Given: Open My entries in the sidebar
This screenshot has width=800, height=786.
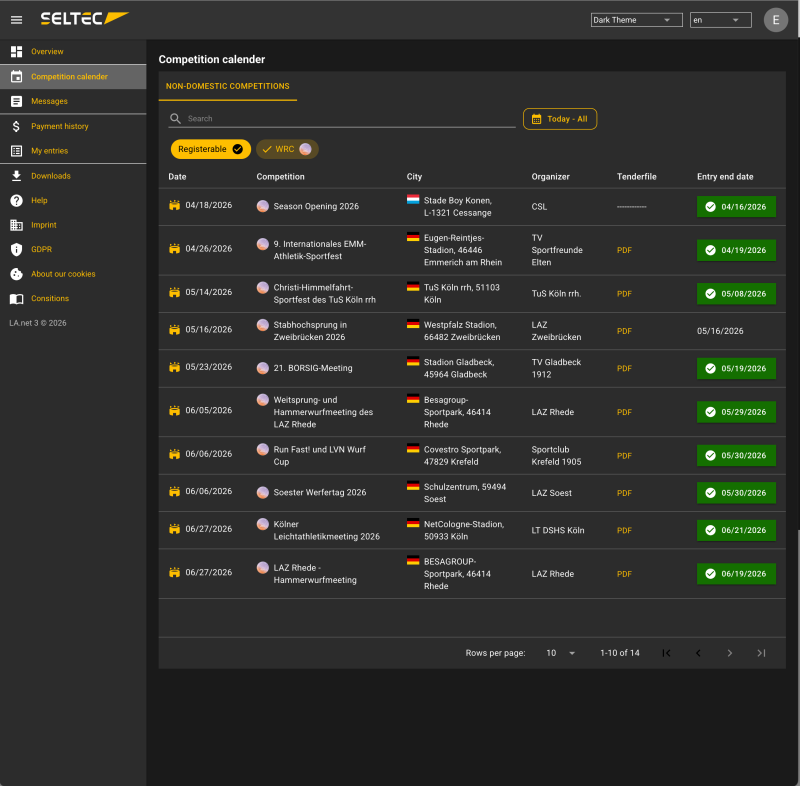Looking at the screenshot, I should (x=49, y=151).
